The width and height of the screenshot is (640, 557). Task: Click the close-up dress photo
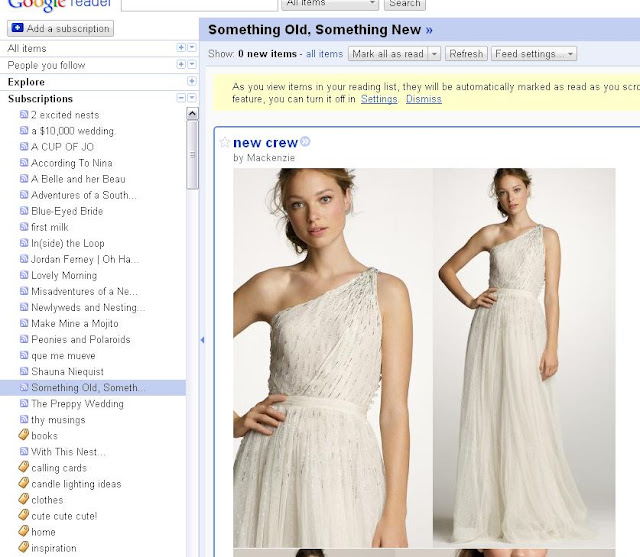click(332, 358)
